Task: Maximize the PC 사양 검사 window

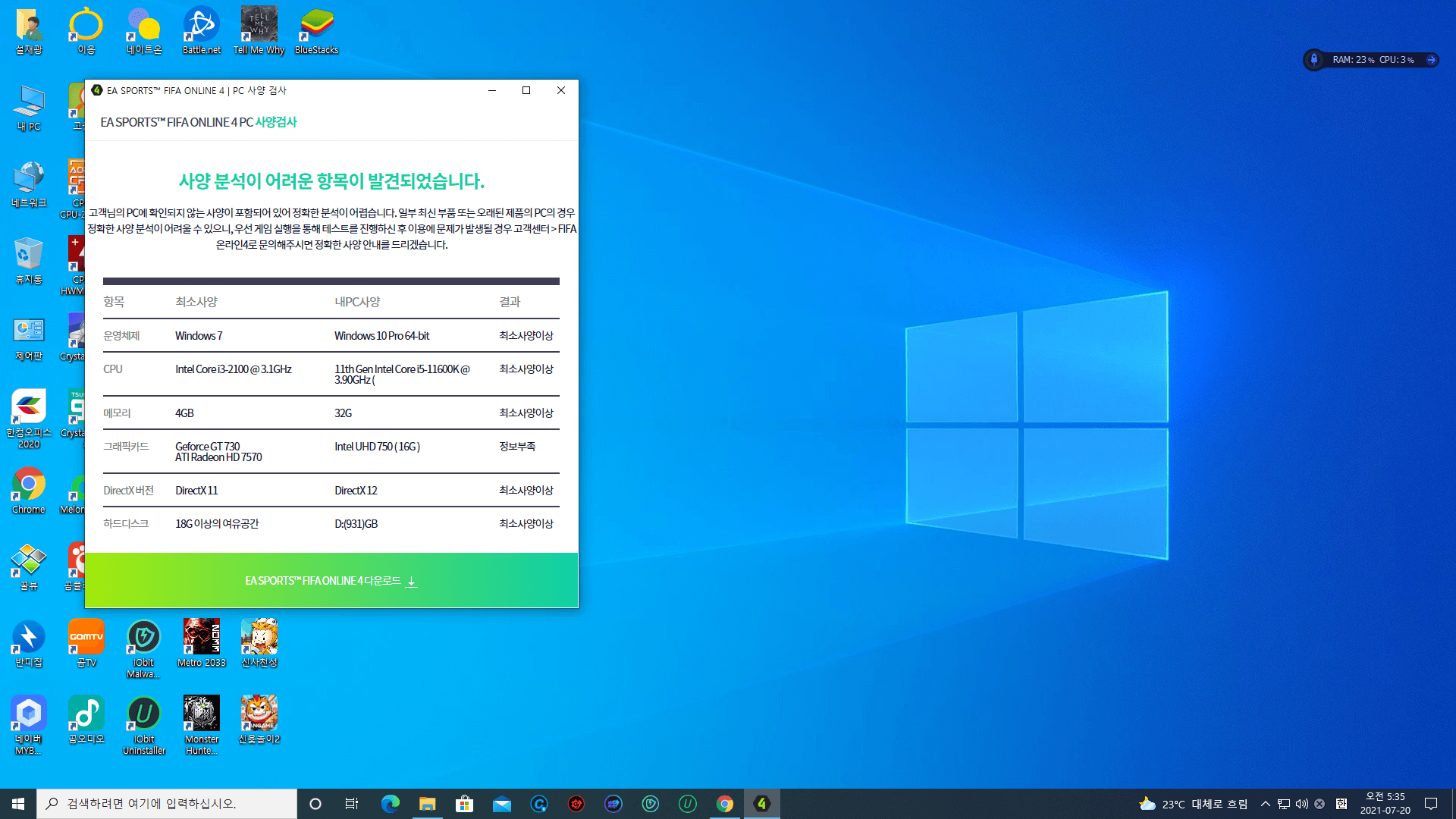Action: (x=526, y=90)
